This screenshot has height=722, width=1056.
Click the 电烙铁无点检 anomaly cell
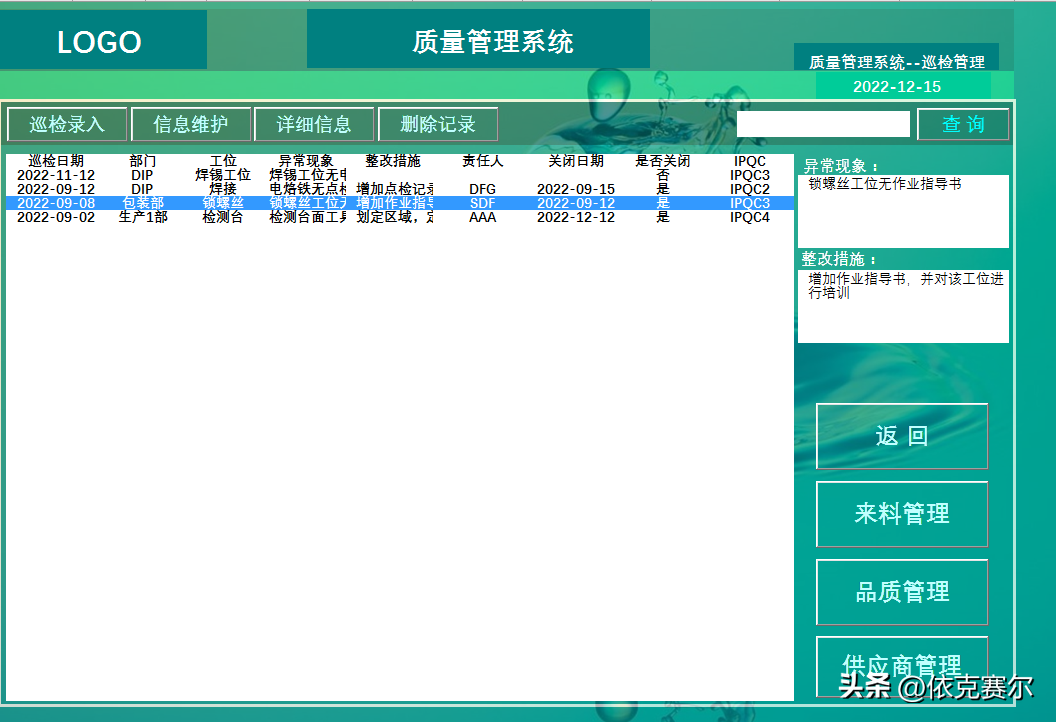(x=308, y=189)
